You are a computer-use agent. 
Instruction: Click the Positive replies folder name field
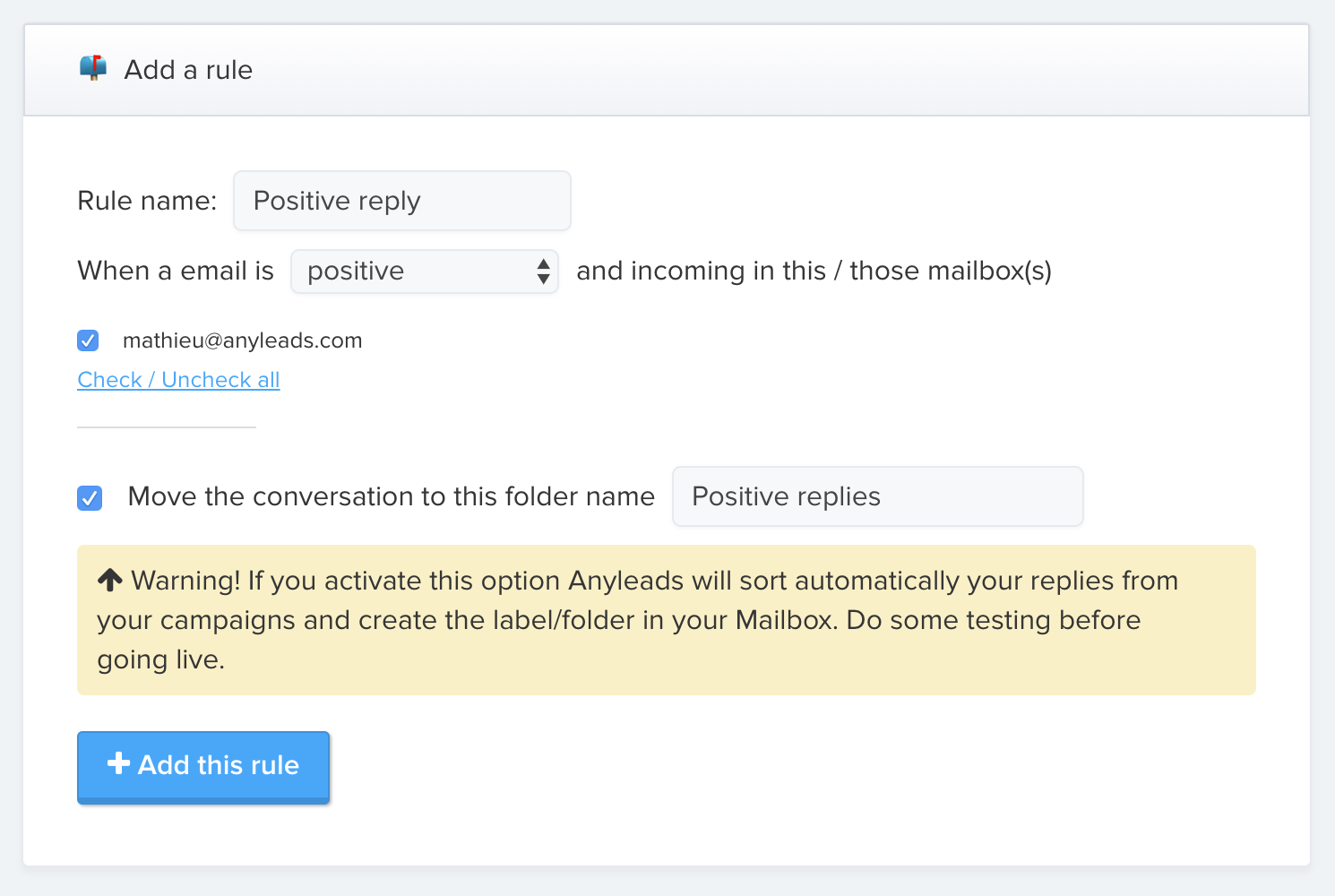click(x=877, y=496)
